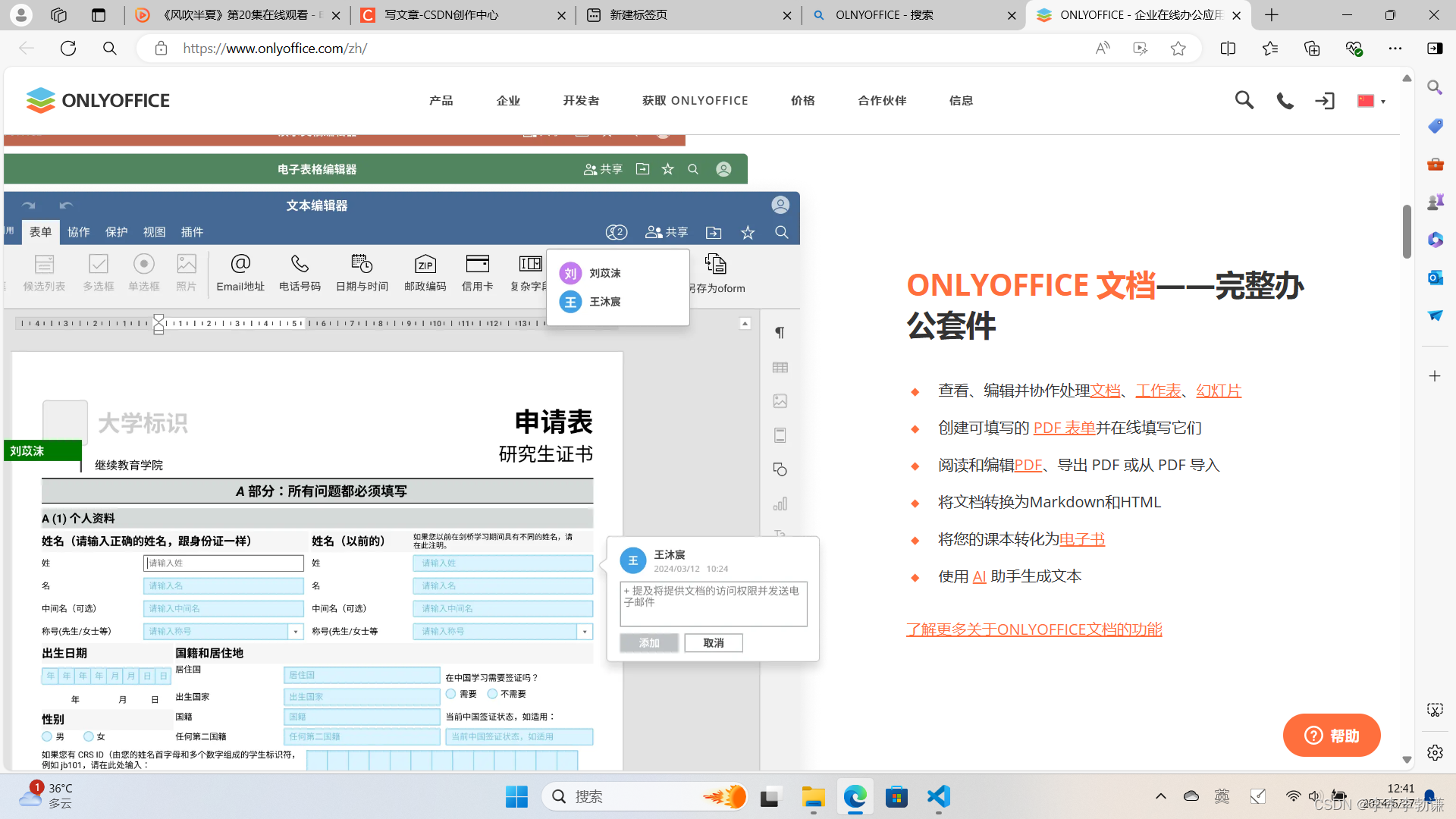Open the PDF 表单 link
The height and width of the screenshot is (819, 1456).
tap(1064, 428)
